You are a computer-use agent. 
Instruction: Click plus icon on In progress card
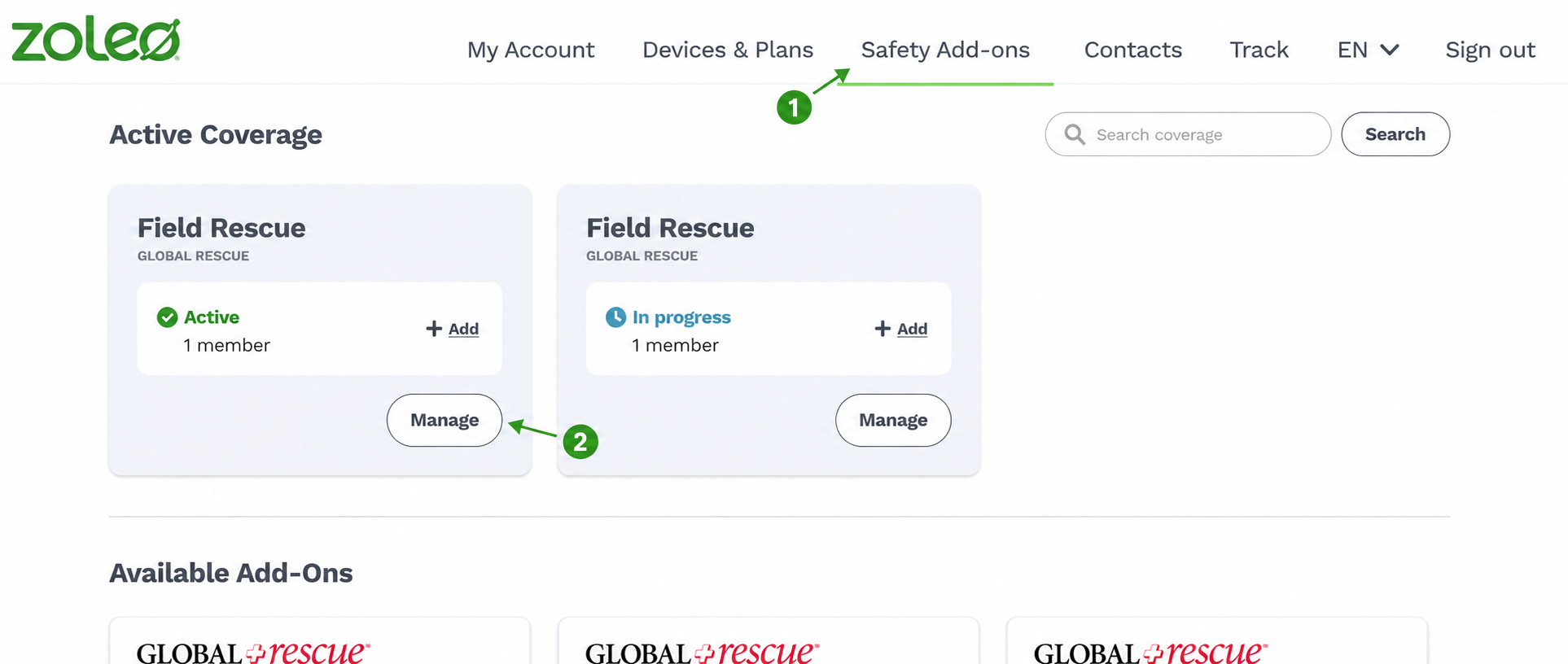[x=883, y=329]
